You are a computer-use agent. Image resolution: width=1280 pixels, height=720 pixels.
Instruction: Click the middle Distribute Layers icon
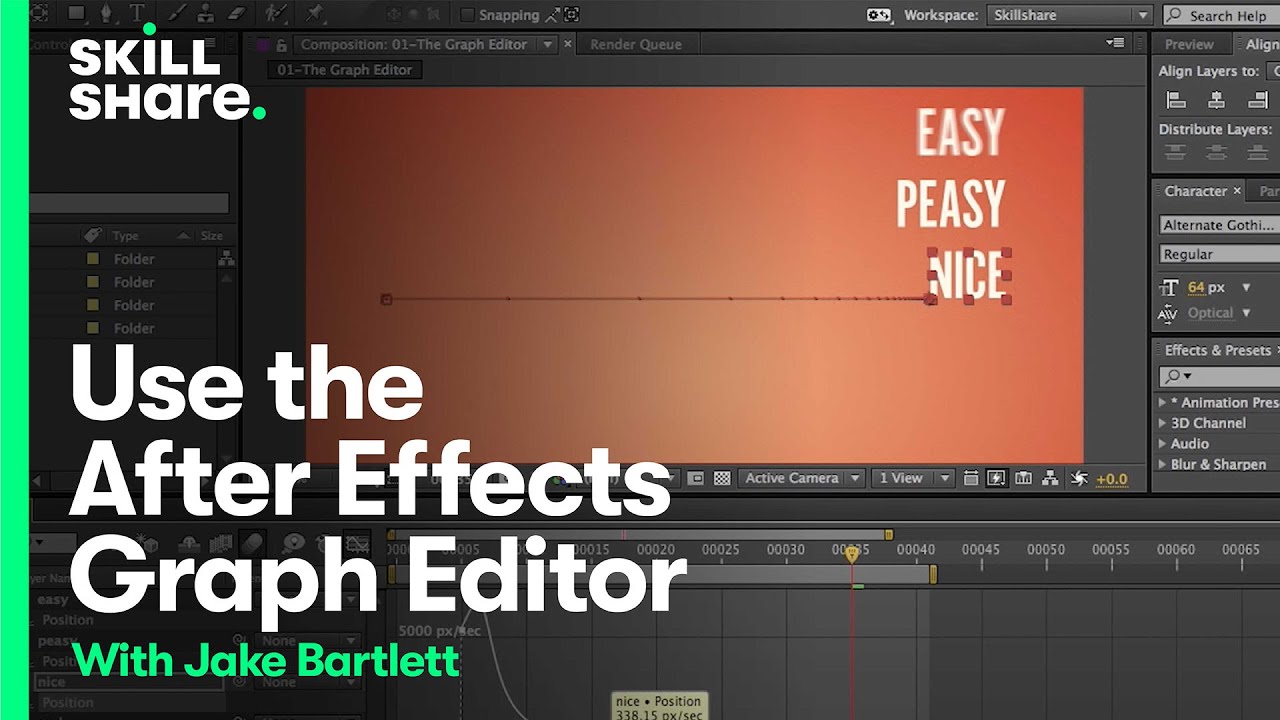pyautogui.click(x=1217, y=153)
